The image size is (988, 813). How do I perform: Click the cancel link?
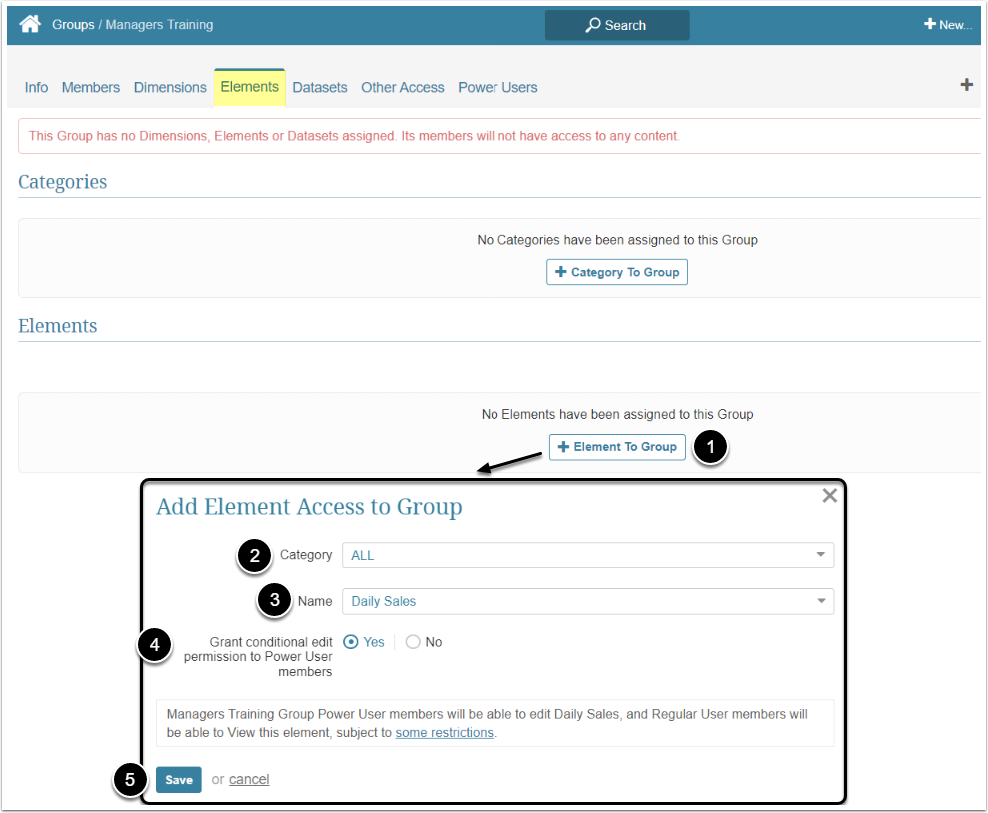click(249, 780)
